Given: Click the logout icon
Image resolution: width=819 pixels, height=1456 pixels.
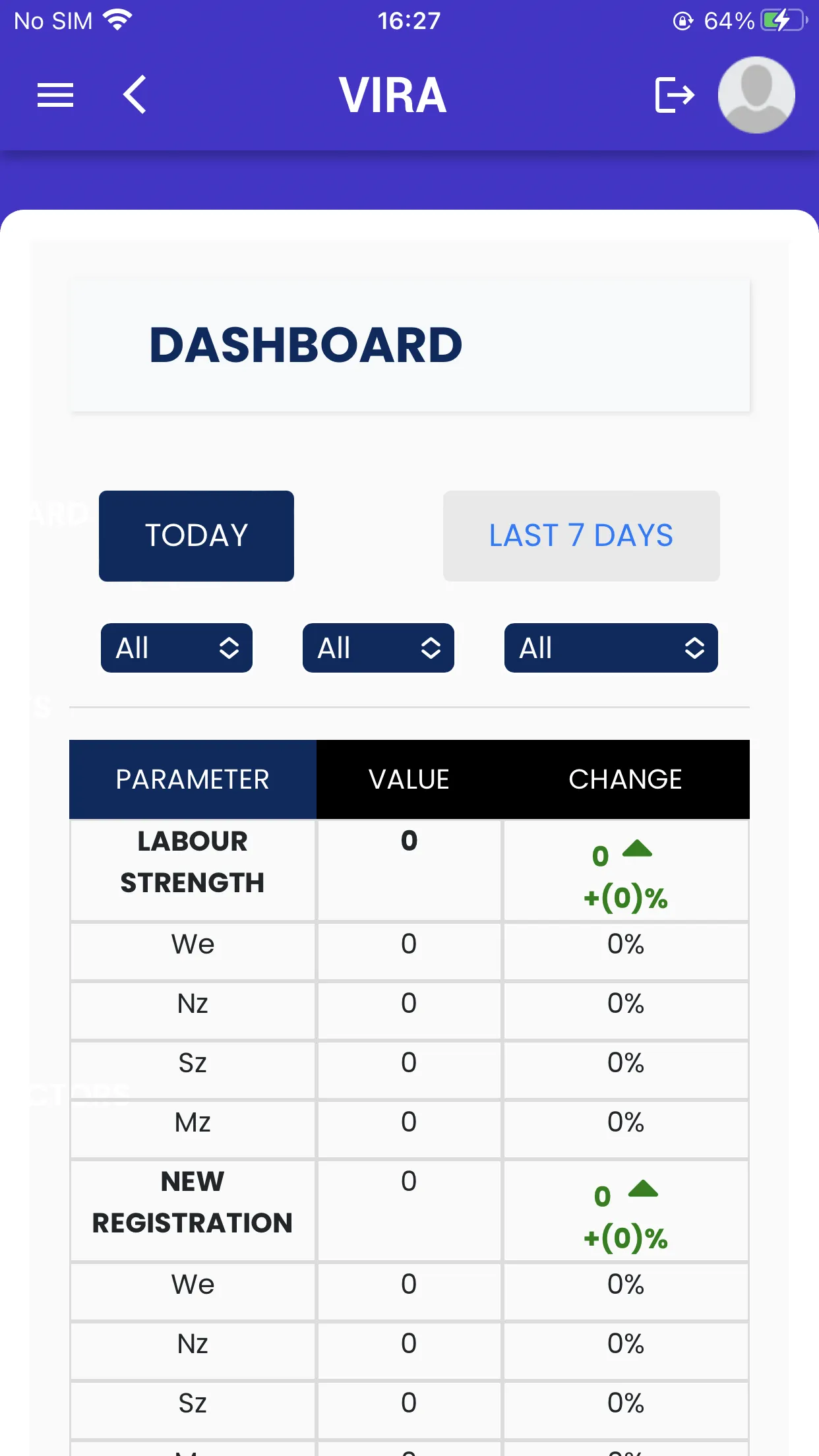Looking at the screenshot, I should coord(675,95).
